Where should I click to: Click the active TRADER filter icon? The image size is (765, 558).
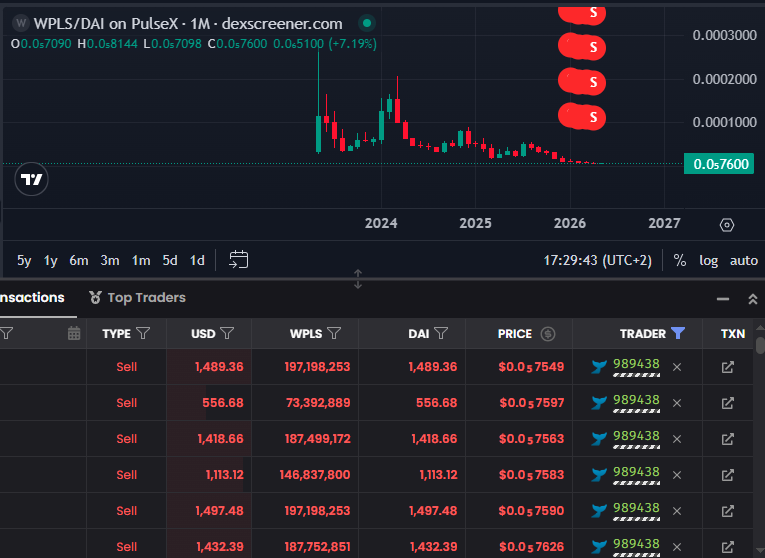pyautogui.click(x=678, y=333)
